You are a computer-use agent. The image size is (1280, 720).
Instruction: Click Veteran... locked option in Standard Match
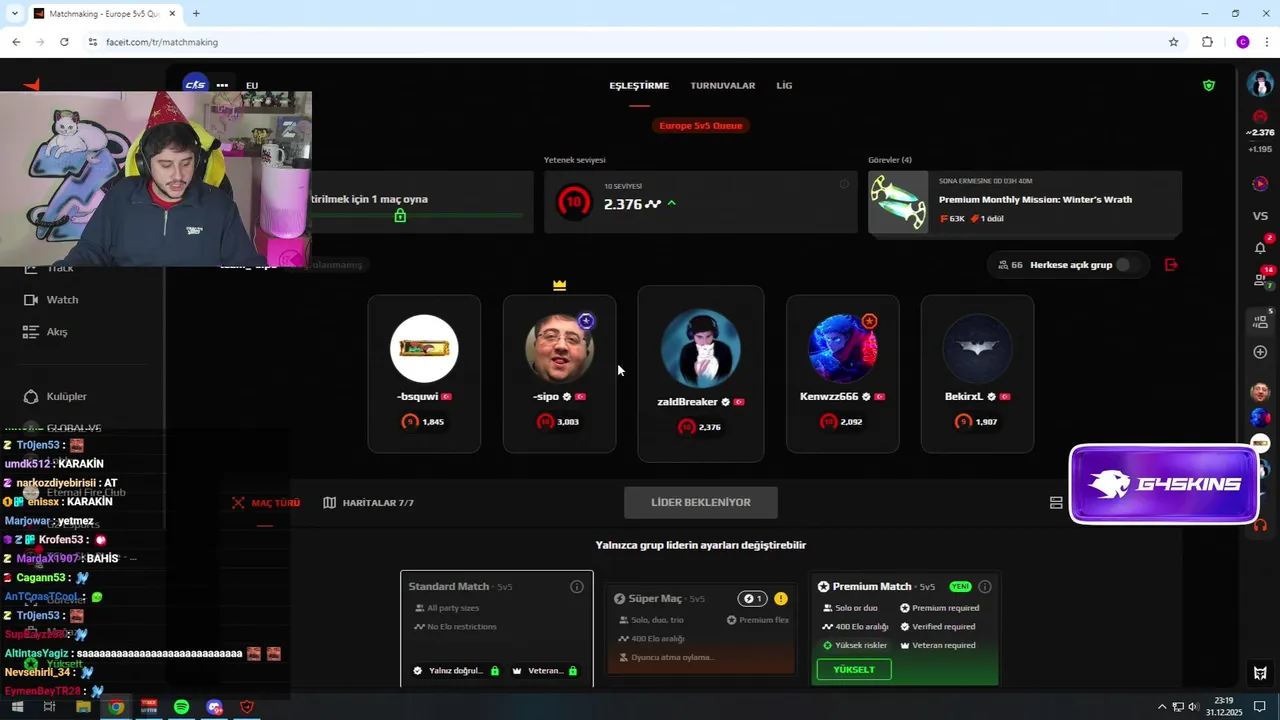pos(545,671)
